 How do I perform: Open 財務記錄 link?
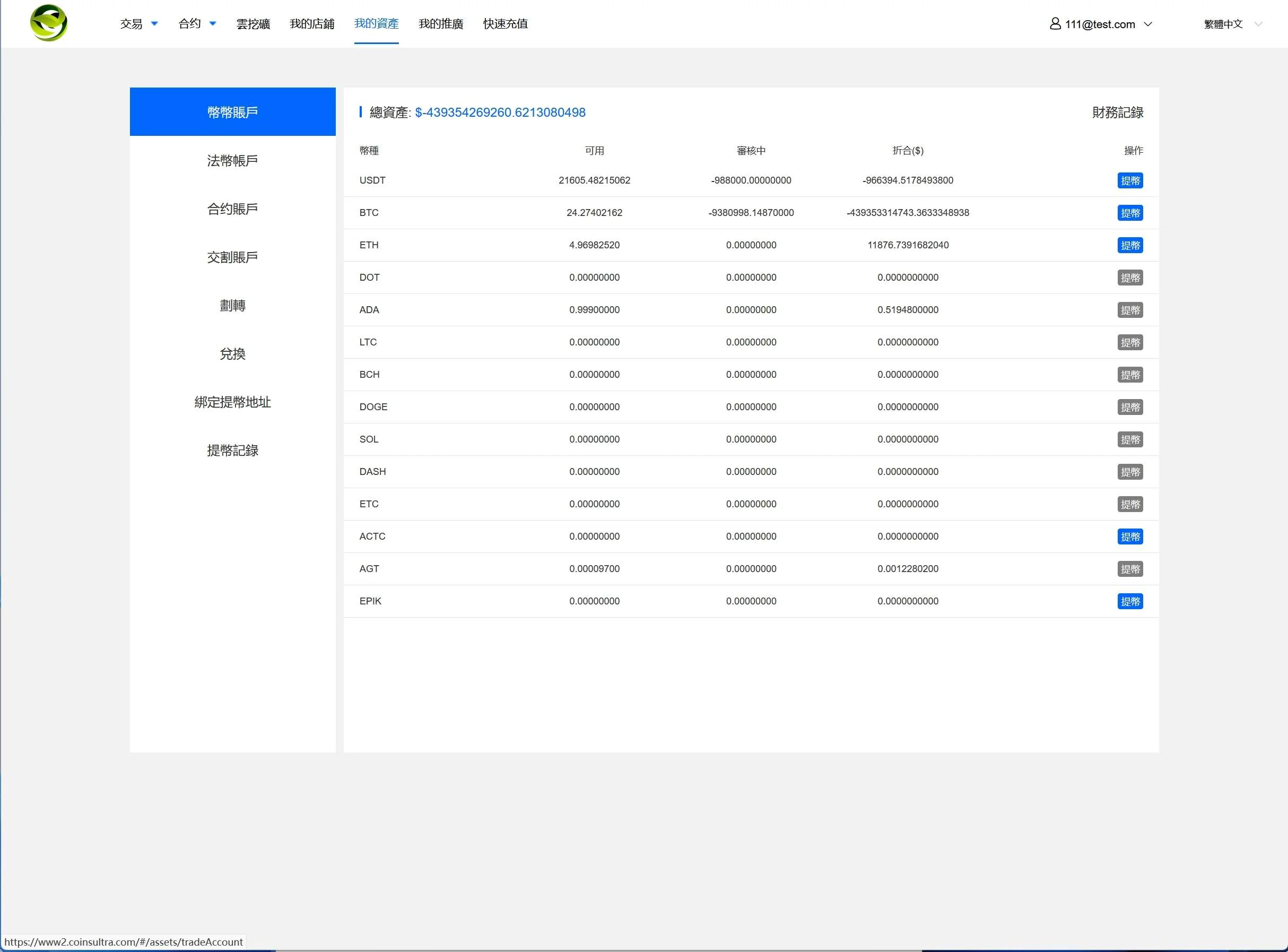[1117, 112]
